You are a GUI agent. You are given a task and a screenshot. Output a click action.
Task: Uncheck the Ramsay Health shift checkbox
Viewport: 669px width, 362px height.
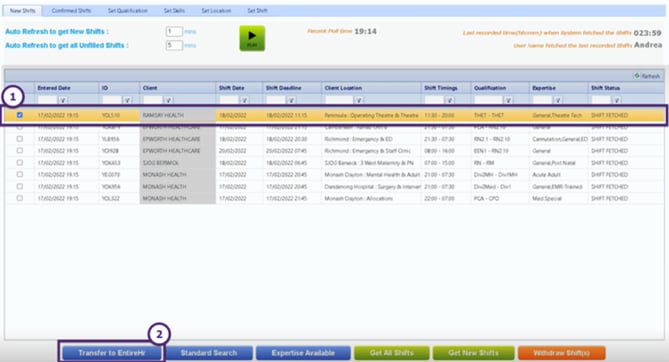pos(20,115)
